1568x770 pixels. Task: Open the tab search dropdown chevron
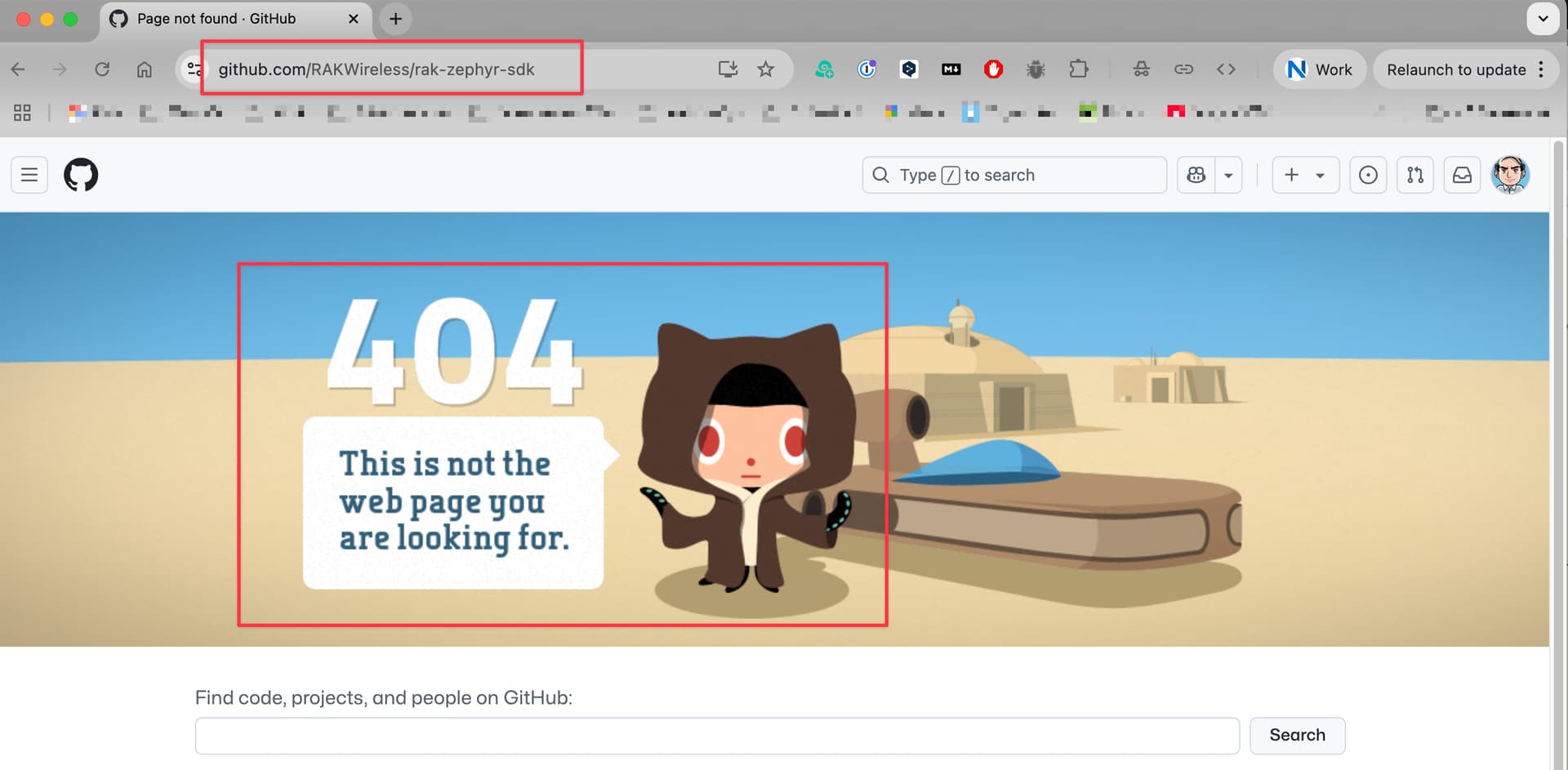pos(1543,19)
